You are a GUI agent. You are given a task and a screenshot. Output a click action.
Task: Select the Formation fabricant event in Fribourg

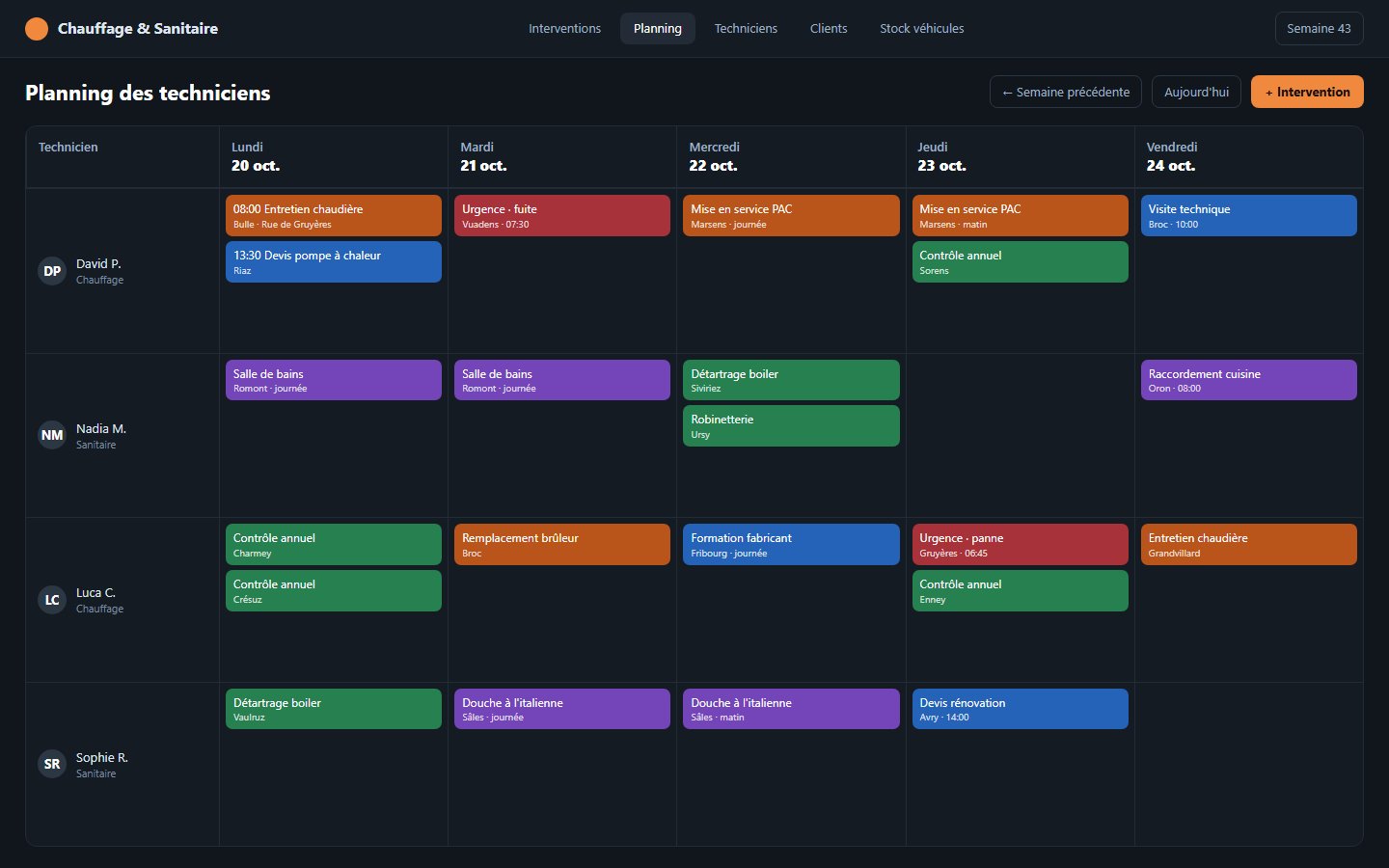tap(791, 545)
